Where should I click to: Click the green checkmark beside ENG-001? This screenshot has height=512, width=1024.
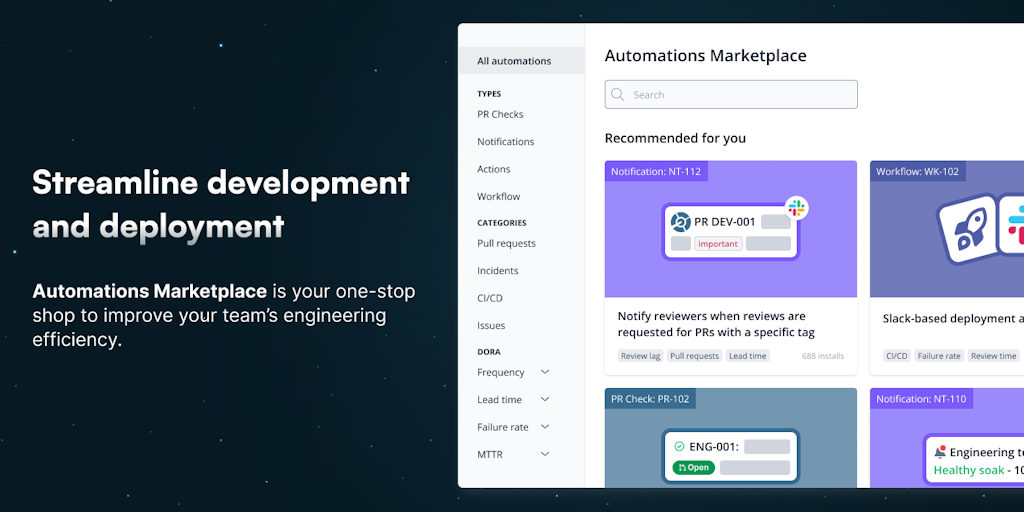pos(679,447)
